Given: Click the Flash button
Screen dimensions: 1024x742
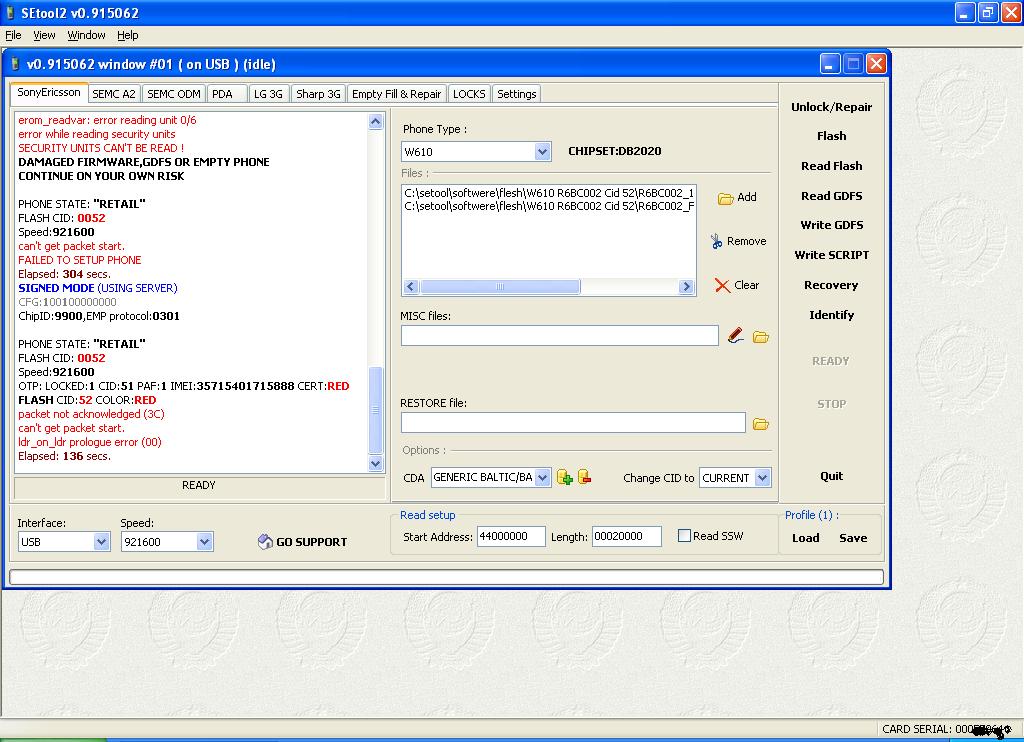Looking at the screenshot, I should tap(831, 136).
